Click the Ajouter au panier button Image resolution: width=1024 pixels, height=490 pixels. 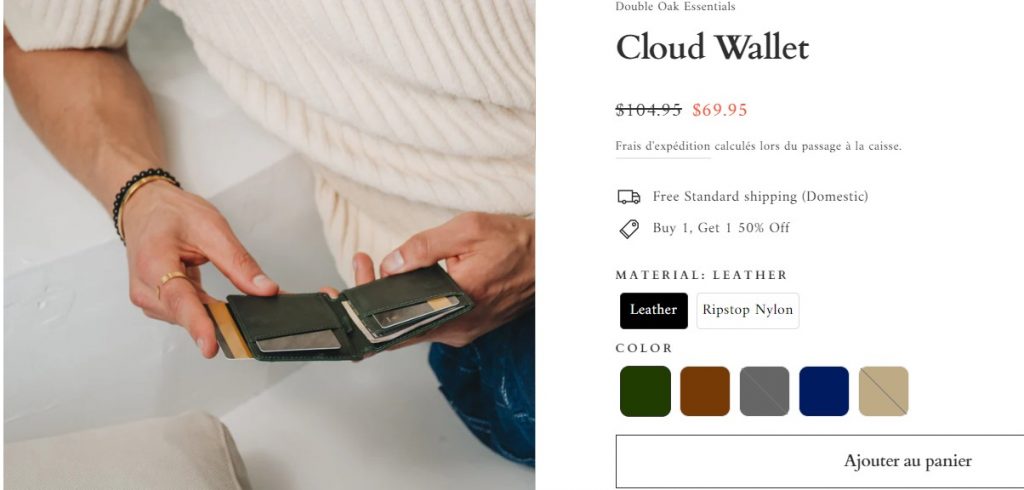coord(820,461)
